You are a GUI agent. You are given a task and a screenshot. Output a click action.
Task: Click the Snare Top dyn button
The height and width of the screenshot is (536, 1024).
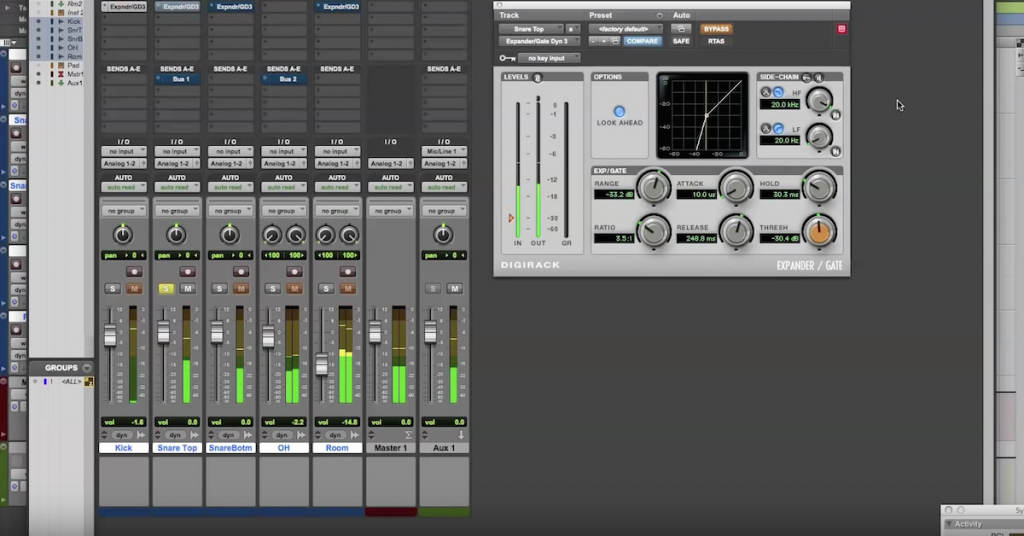tap(175, 435)
